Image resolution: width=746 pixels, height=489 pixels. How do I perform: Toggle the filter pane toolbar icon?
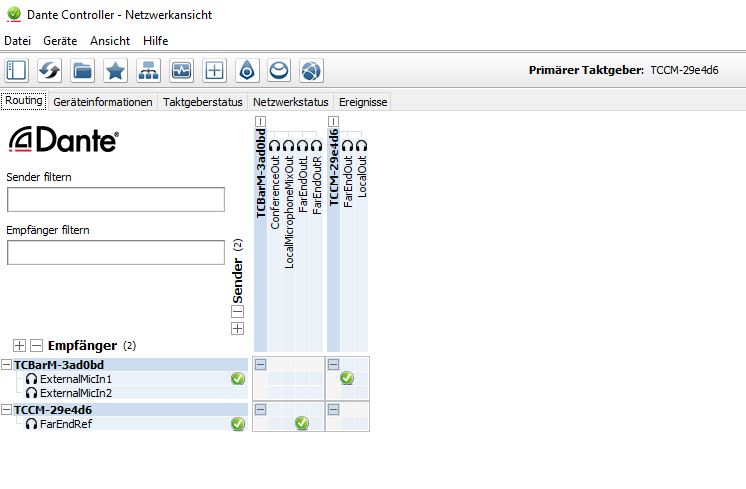point(17,71)
